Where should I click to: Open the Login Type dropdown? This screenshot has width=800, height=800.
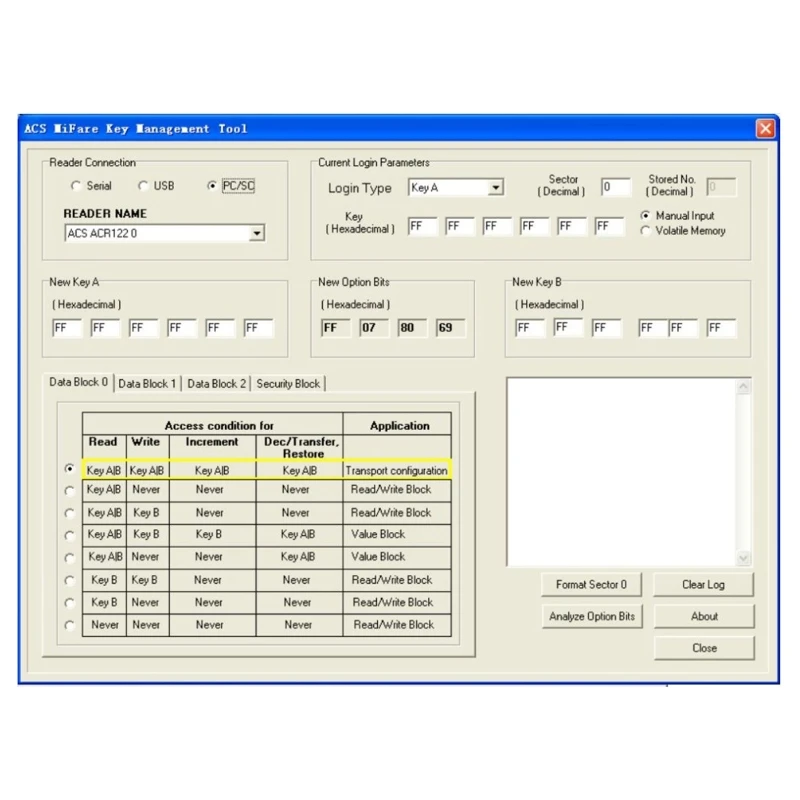click(x=495, y=188)
